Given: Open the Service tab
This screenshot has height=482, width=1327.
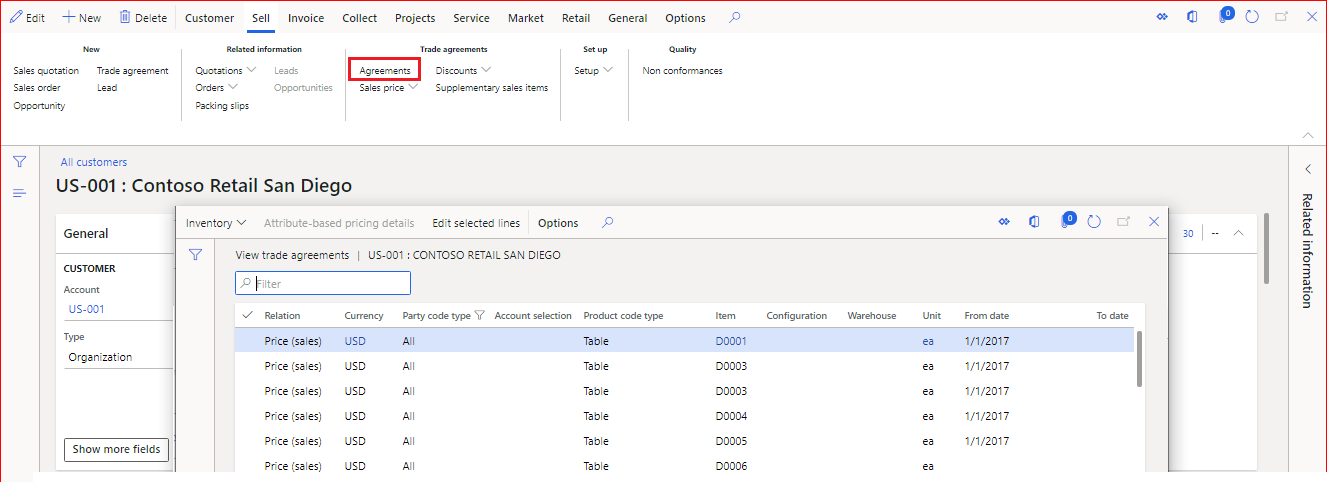Looking at the screenshot, I should (471, 18).
